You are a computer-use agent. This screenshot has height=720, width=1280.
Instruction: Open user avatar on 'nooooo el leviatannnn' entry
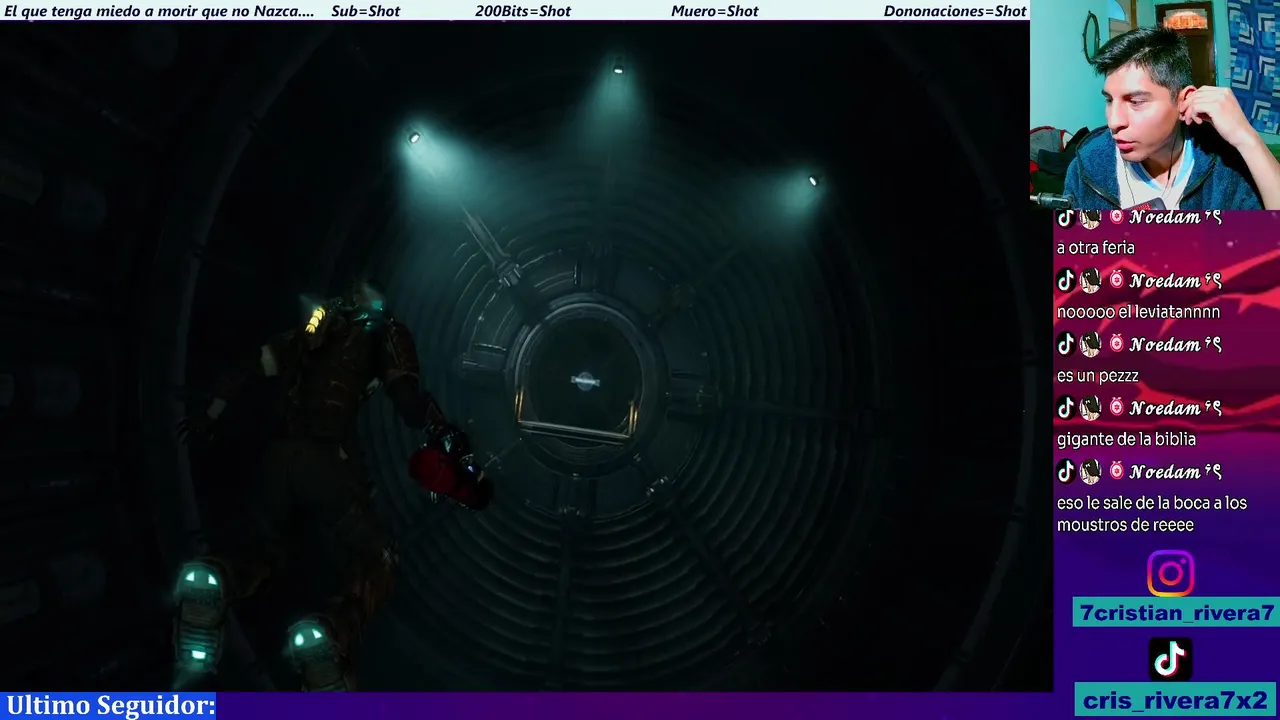[1091, 281]
